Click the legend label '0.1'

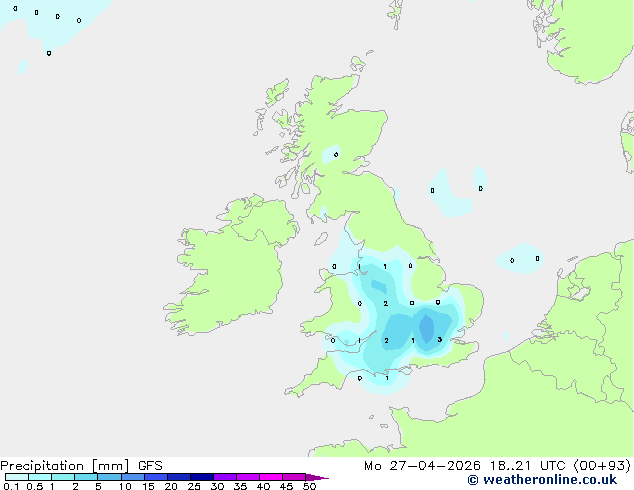pyautogui.click(x=11, y=486)
